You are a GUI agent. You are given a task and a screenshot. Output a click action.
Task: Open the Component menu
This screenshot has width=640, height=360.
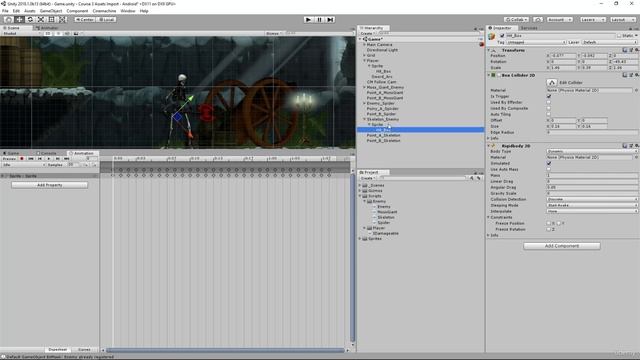click(77, 11)
